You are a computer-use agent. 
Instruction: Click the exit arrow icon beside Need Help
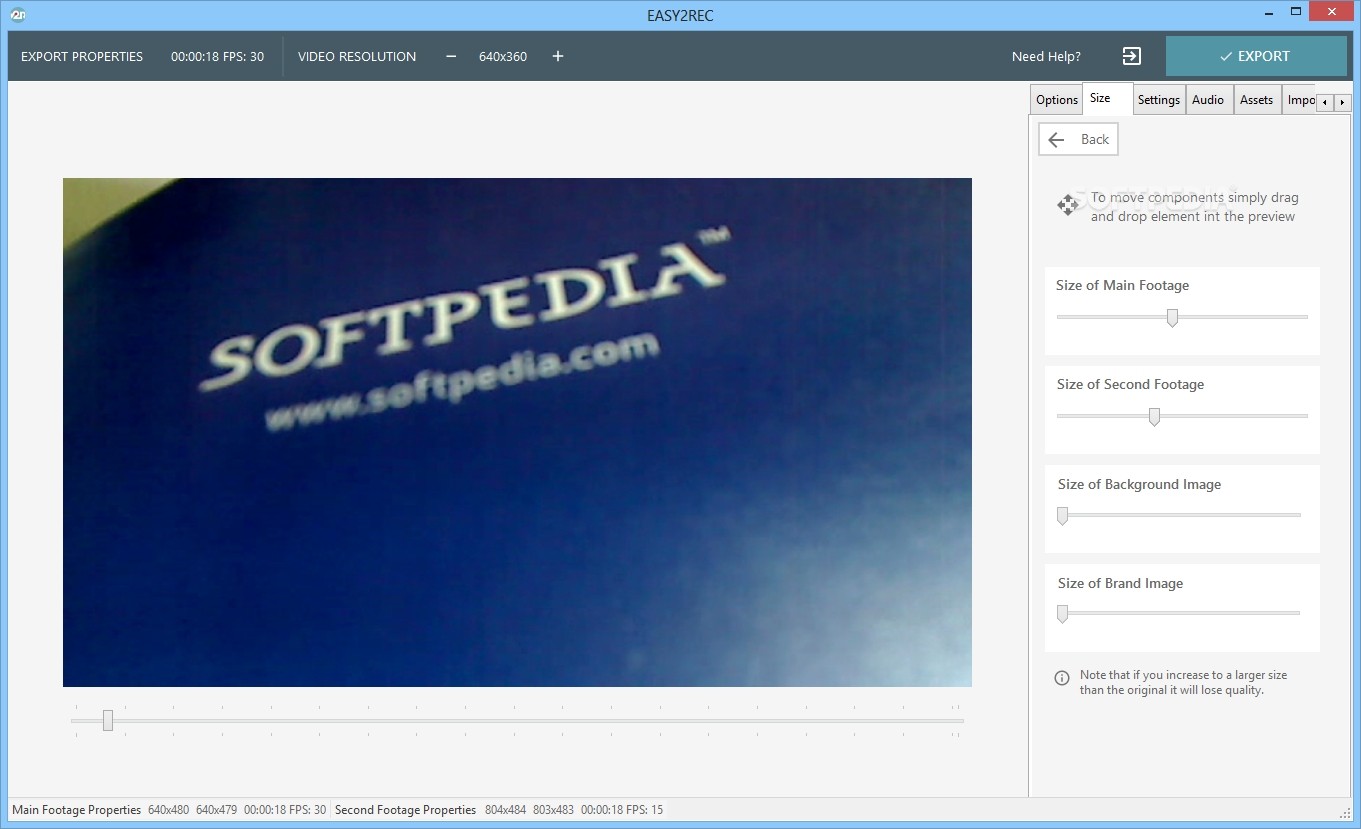[1132, 56]
